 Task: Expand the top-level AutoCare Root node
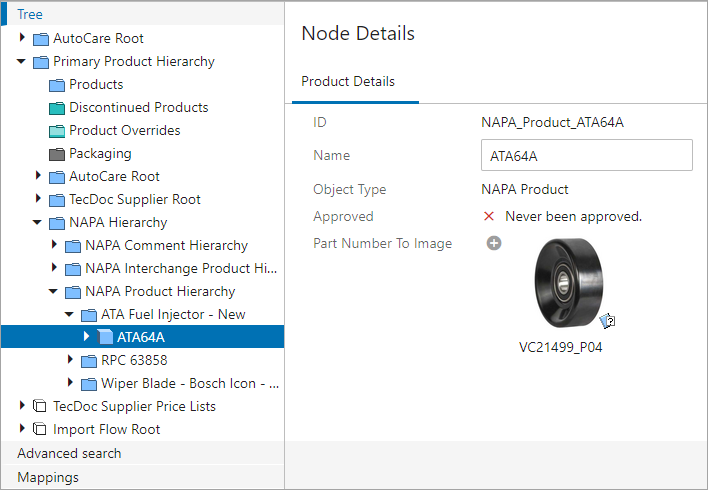[22, 37]
